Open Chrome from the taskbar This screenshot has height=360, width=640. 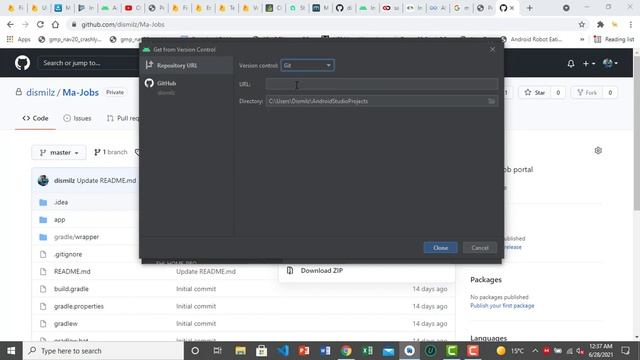[346, 351]
